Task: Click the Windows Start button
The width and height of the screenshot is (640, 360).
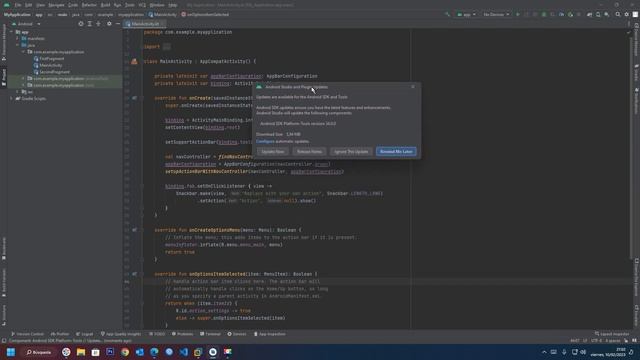Action: coord(11,352)
